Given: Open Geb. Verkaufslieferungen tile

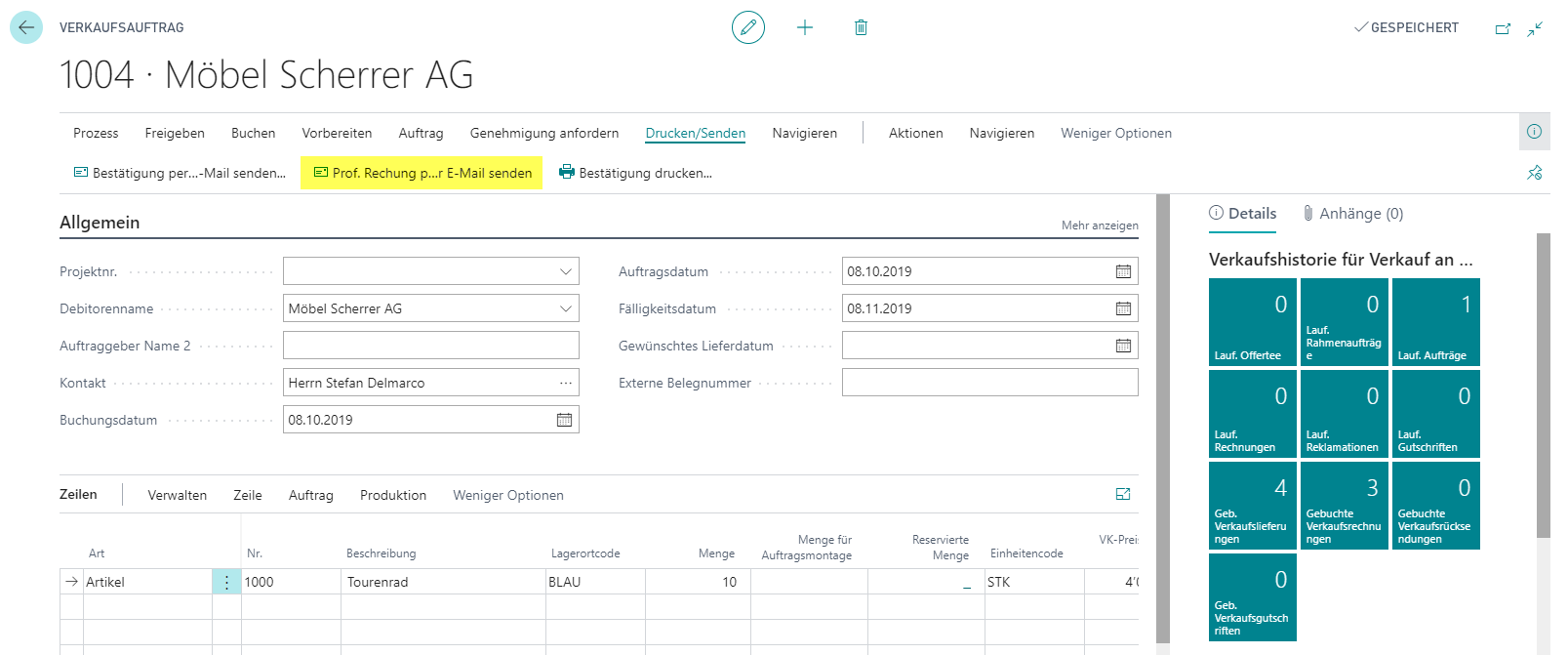Looking at the screenshot, I should [x=1253, y=506].
